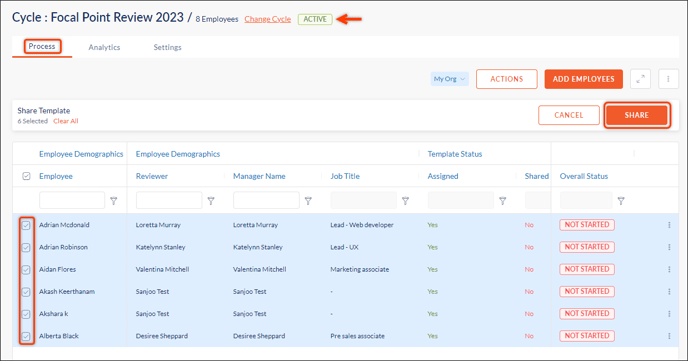Viewport: 688px width, 361px height.
Task: Toggle the select-all checkbox in header
Action: pos(26,176)
